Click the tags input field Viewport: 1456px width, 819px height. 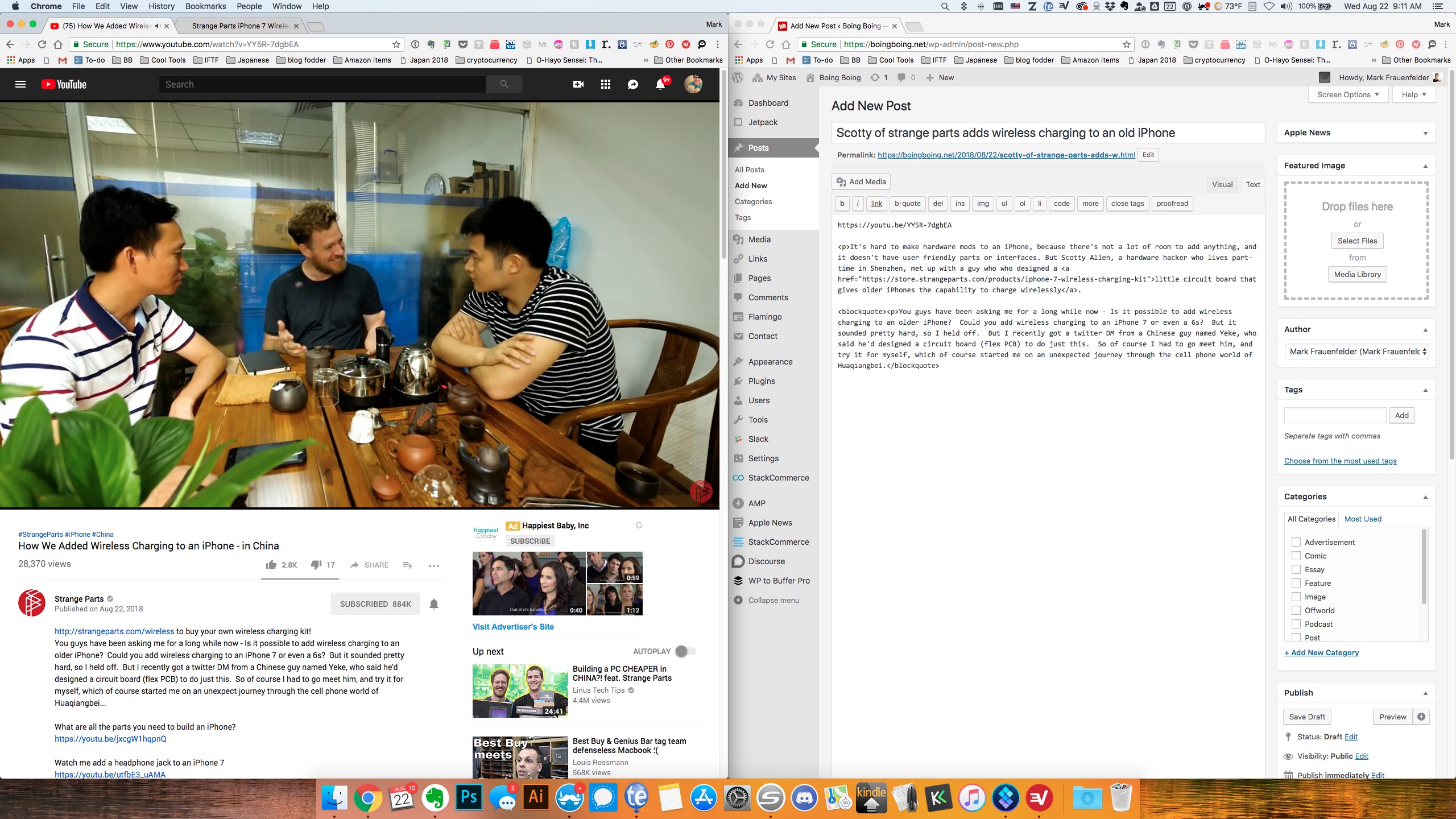(x=1335, y=415)
